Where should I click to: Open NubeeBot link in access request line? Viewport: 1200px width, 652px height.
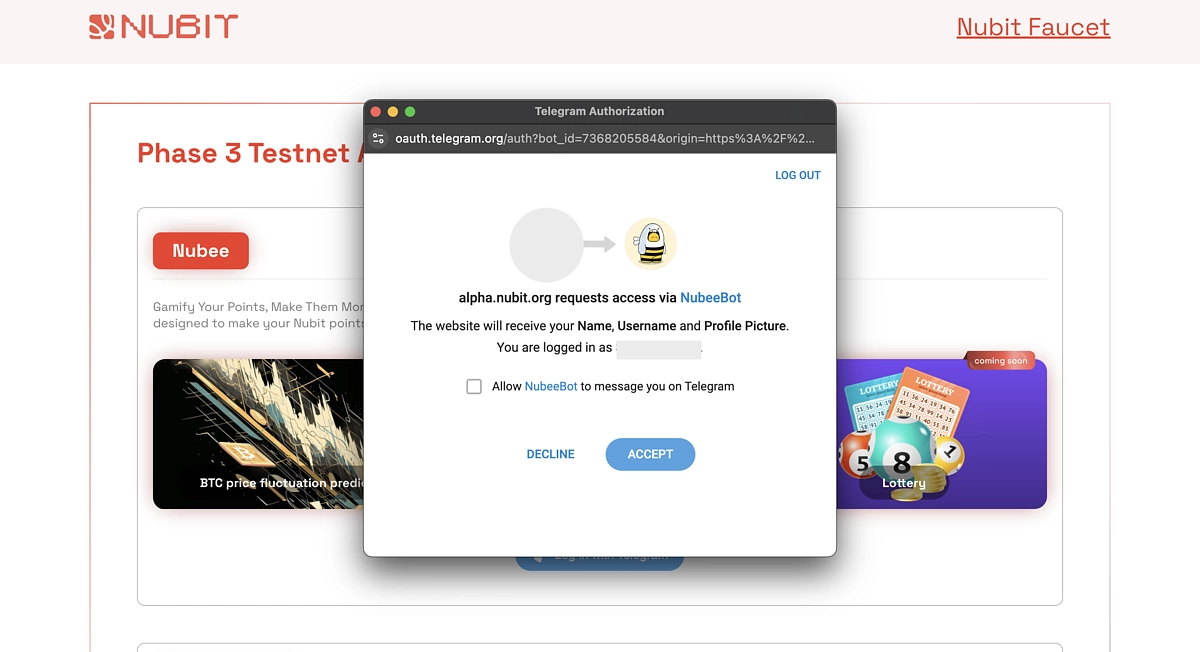pos(711,298)
